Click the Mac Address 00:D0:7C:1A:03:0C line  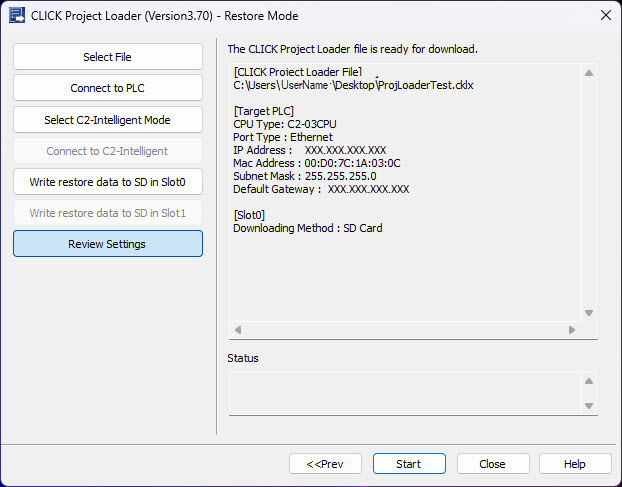point(317,163)
